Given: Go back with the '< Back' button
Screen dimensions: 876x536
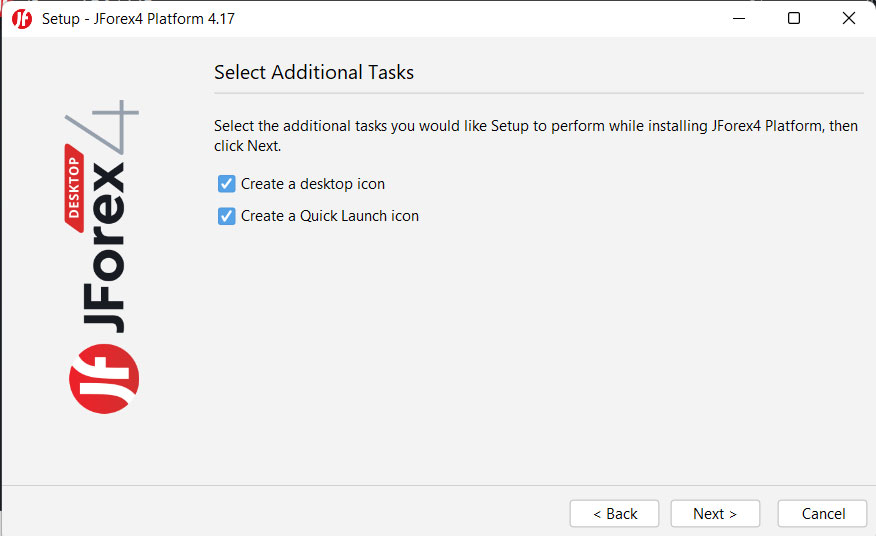Looking at the screenshot, I should [x=614, y=514].
